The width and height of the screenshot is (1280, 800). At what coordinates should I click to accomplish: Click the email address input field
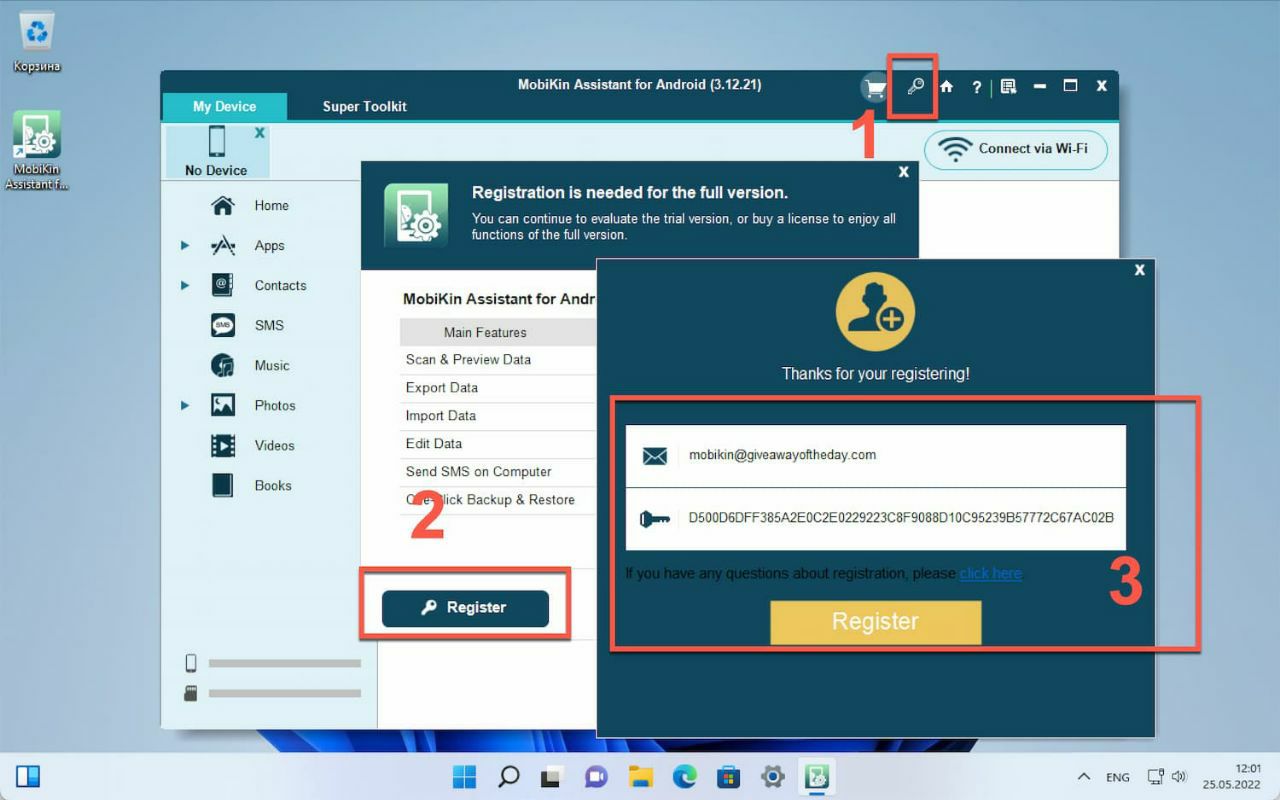(x=876, y=456)
